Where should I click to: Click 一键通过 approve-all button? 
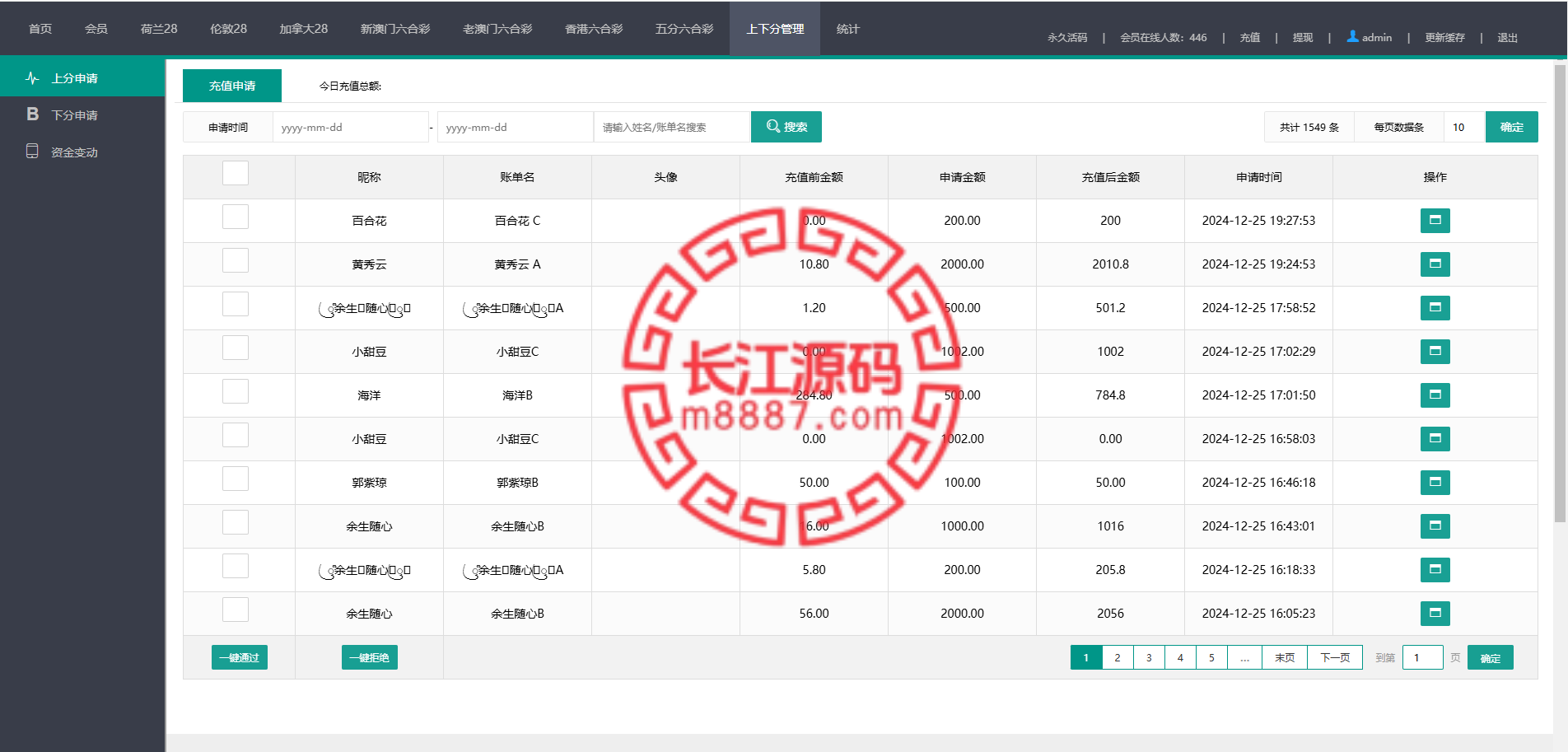pyautogui.click(x=240, y=657)
